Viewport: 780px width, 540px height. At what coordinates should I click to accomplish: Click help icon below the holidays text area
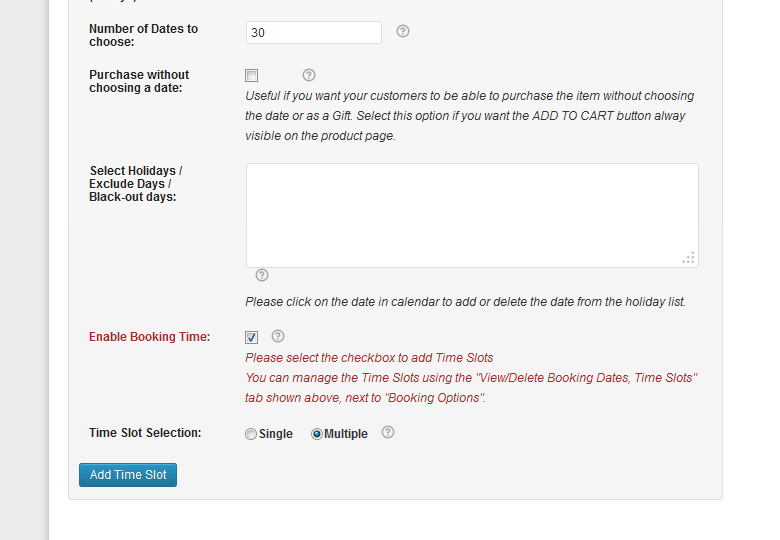[x=262, y=275]
